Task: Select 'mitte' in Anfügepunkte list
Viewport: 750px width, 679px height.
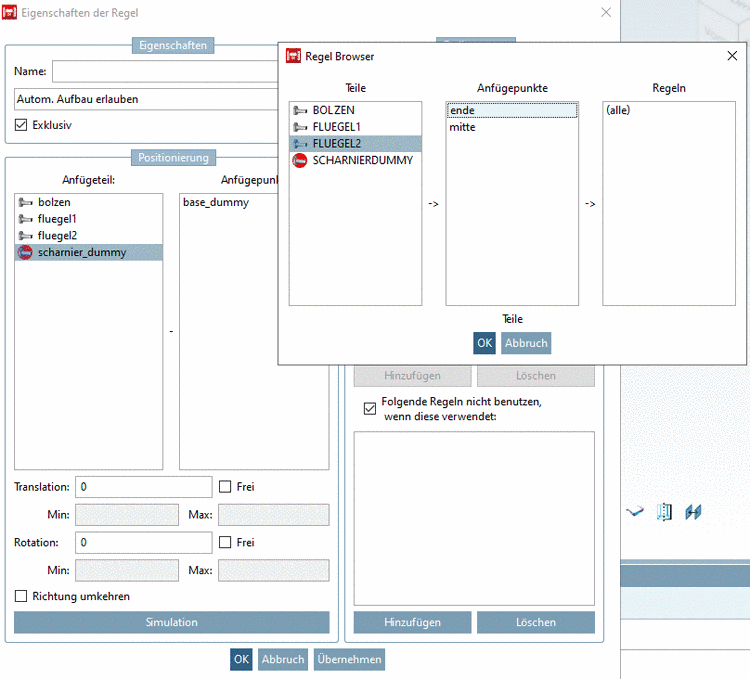Action: point(512,127)
